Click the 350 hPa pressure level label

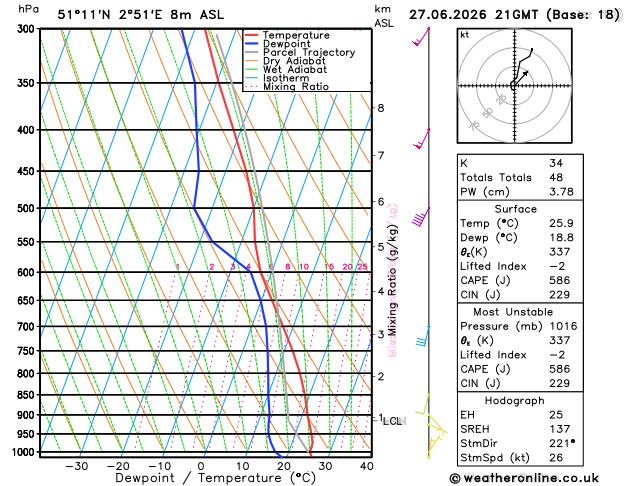[28, 83]
